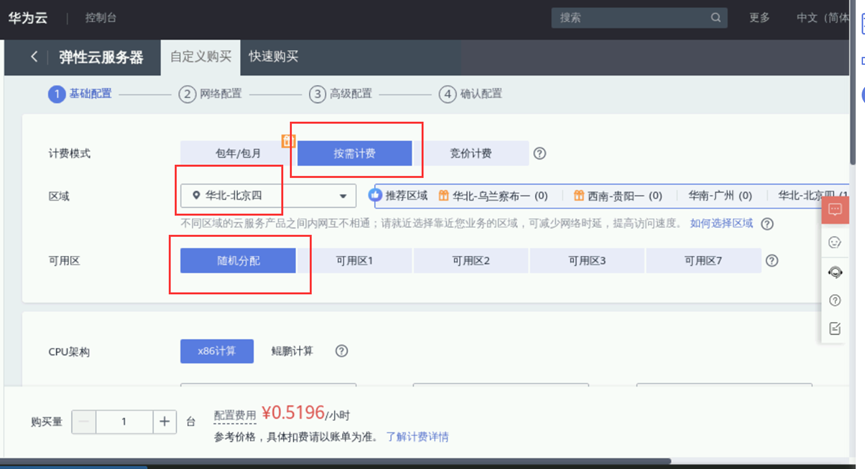Click the help icon after 如何选择区域
This screenshot has width=865, height=469.
pyautogui.click(x=767, y=223)
